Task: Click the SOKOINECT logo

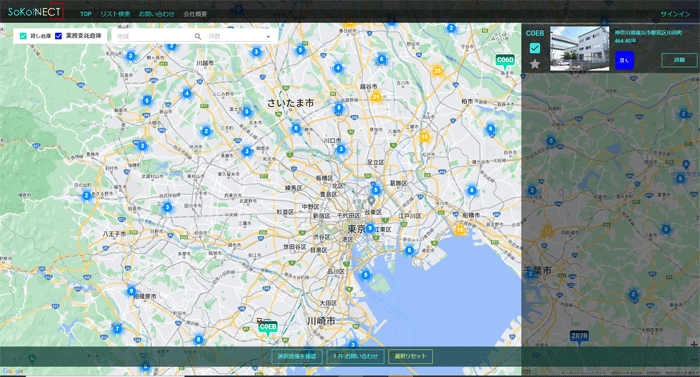Action: (34, 12)
